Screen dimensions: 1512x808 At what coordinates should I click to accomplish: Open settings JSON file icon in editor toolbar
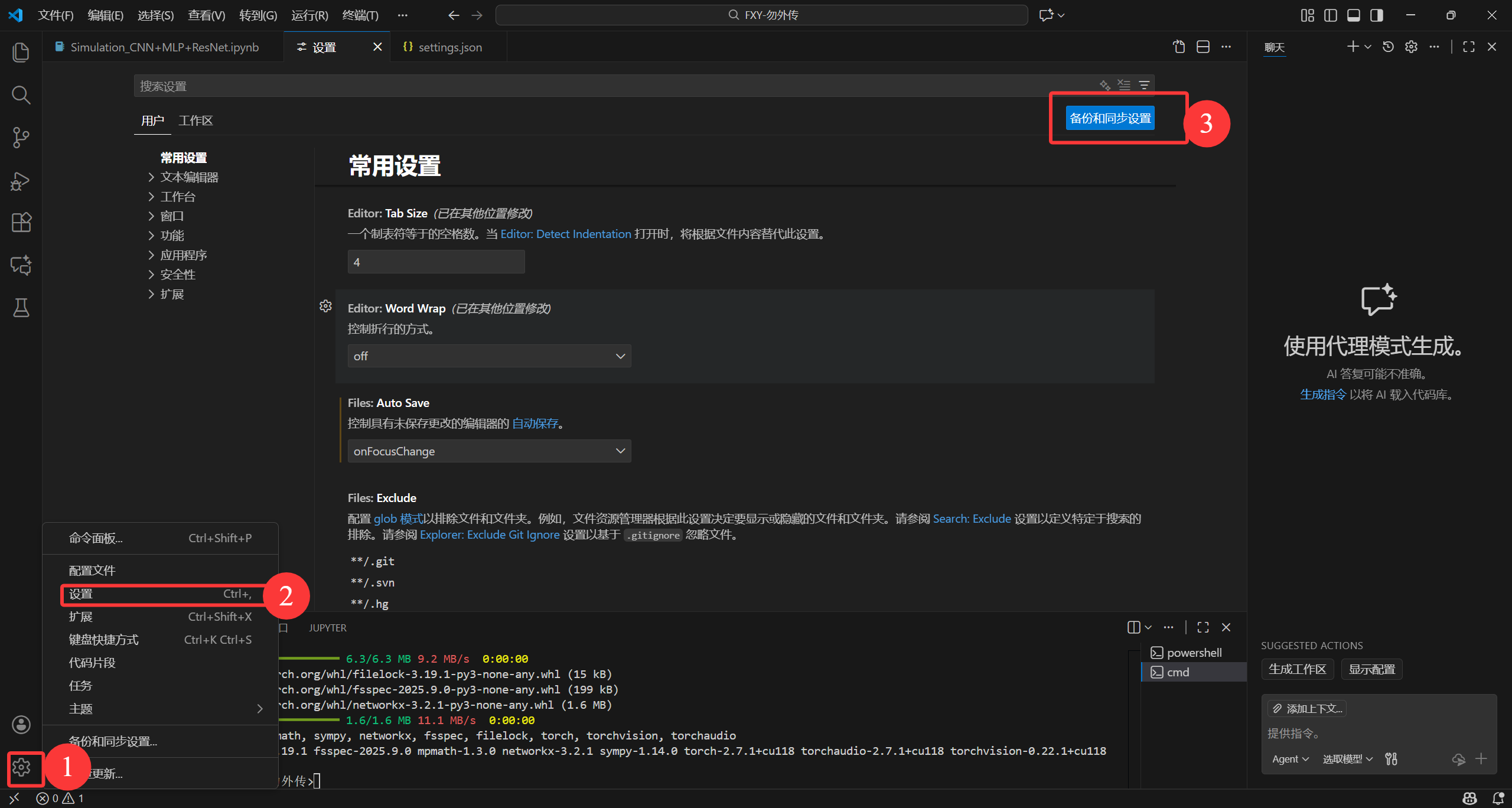(1179, 47)
